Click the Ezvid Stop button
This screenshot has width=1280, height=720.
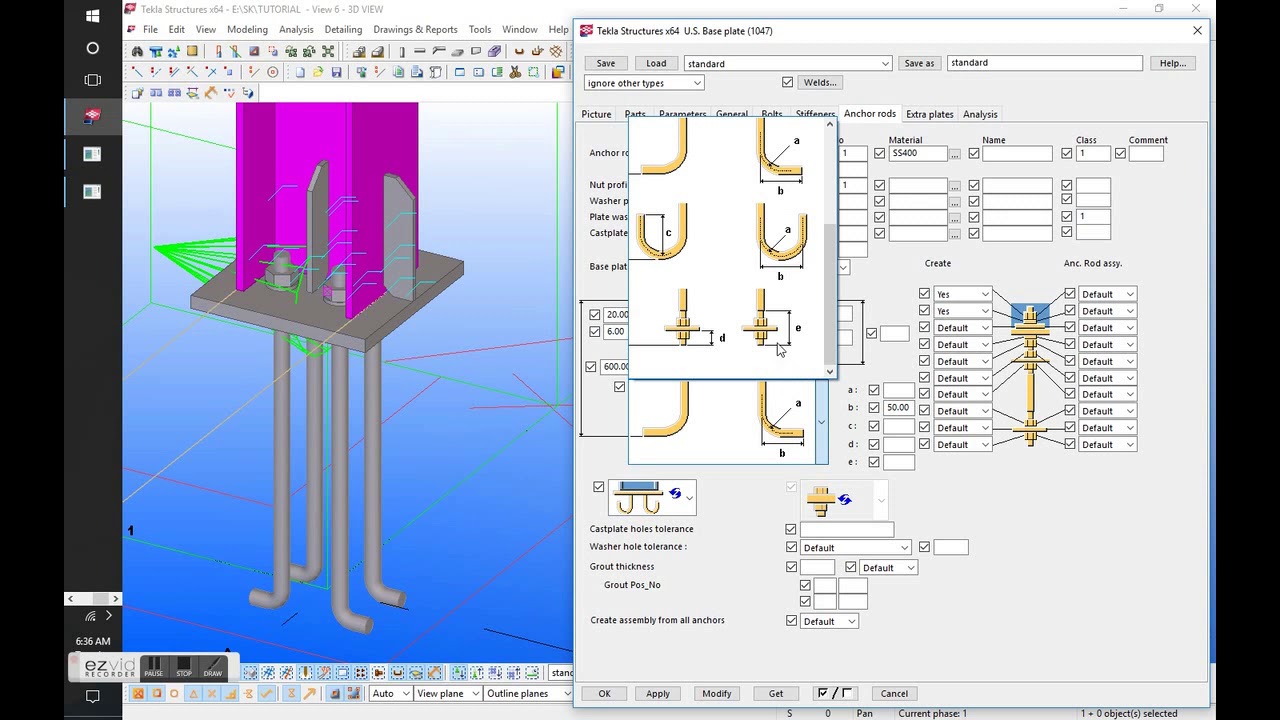pyautogui.click(x=183, y=667)
